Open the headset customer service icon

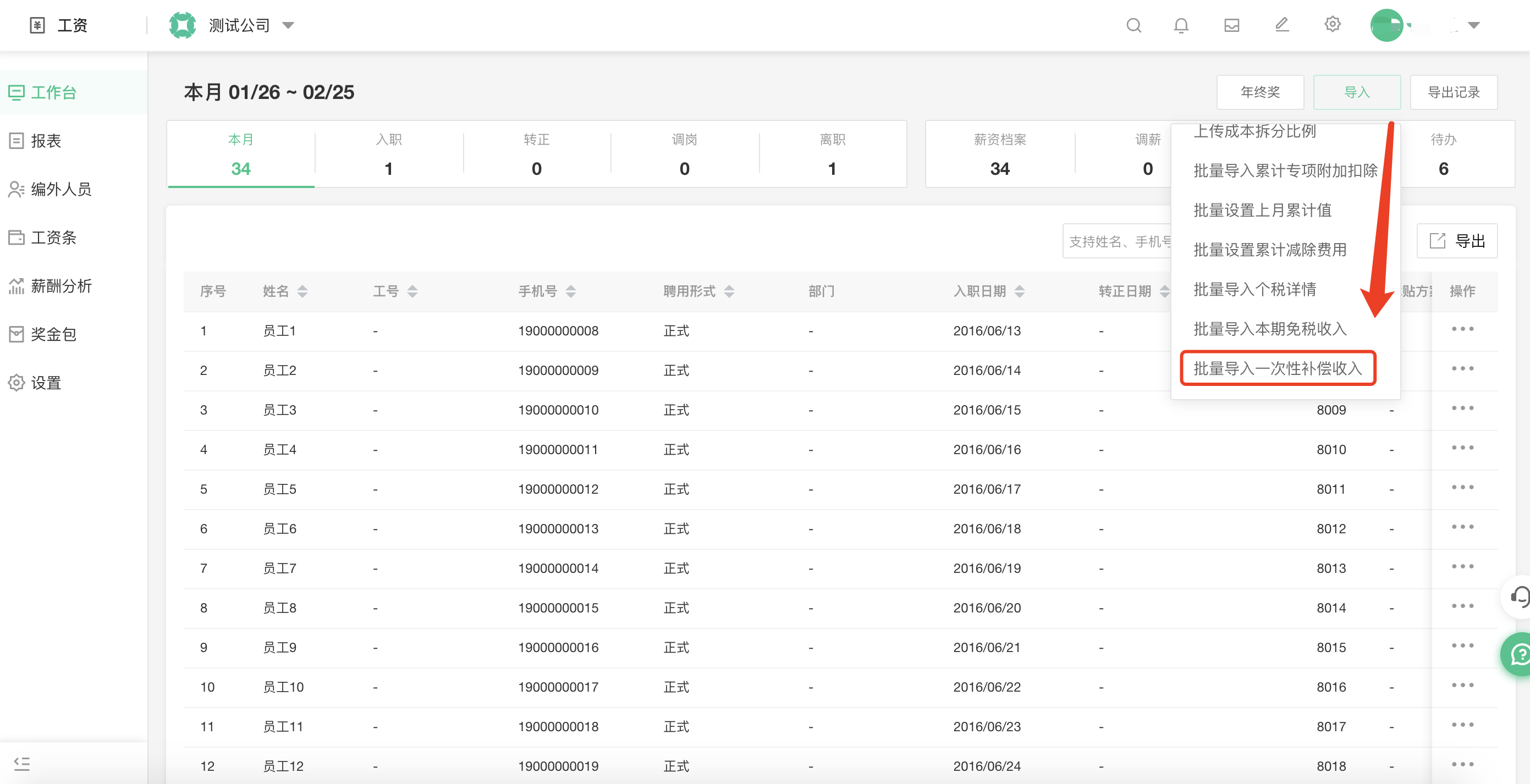[1520, 597]
